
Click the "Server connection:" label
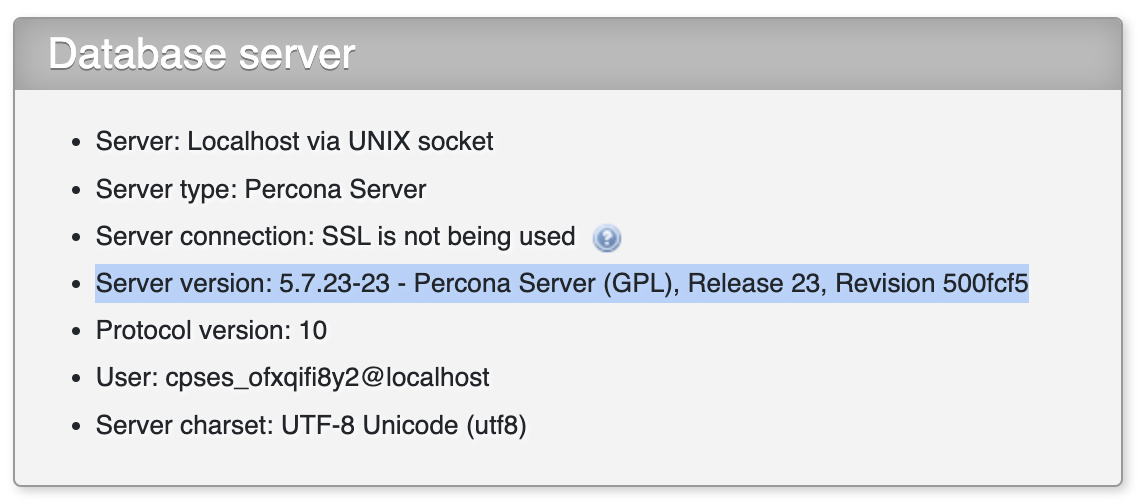205,237
